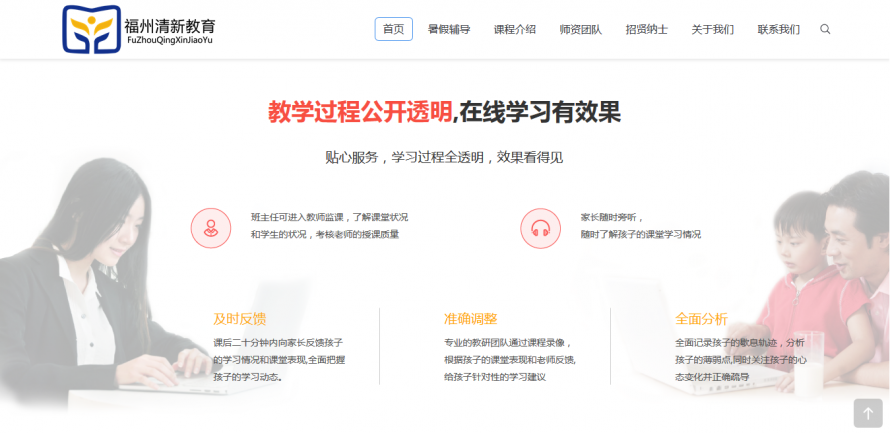Click the 教学过程公开透明 main headline
The image size is (890, 433).
click(x=360, y=112)
